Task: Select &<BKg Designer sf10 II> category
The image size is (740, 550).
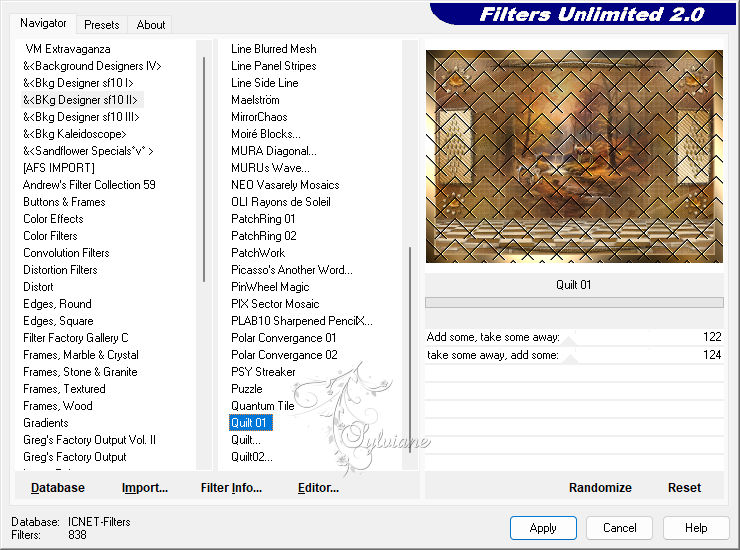Action: 80,100
